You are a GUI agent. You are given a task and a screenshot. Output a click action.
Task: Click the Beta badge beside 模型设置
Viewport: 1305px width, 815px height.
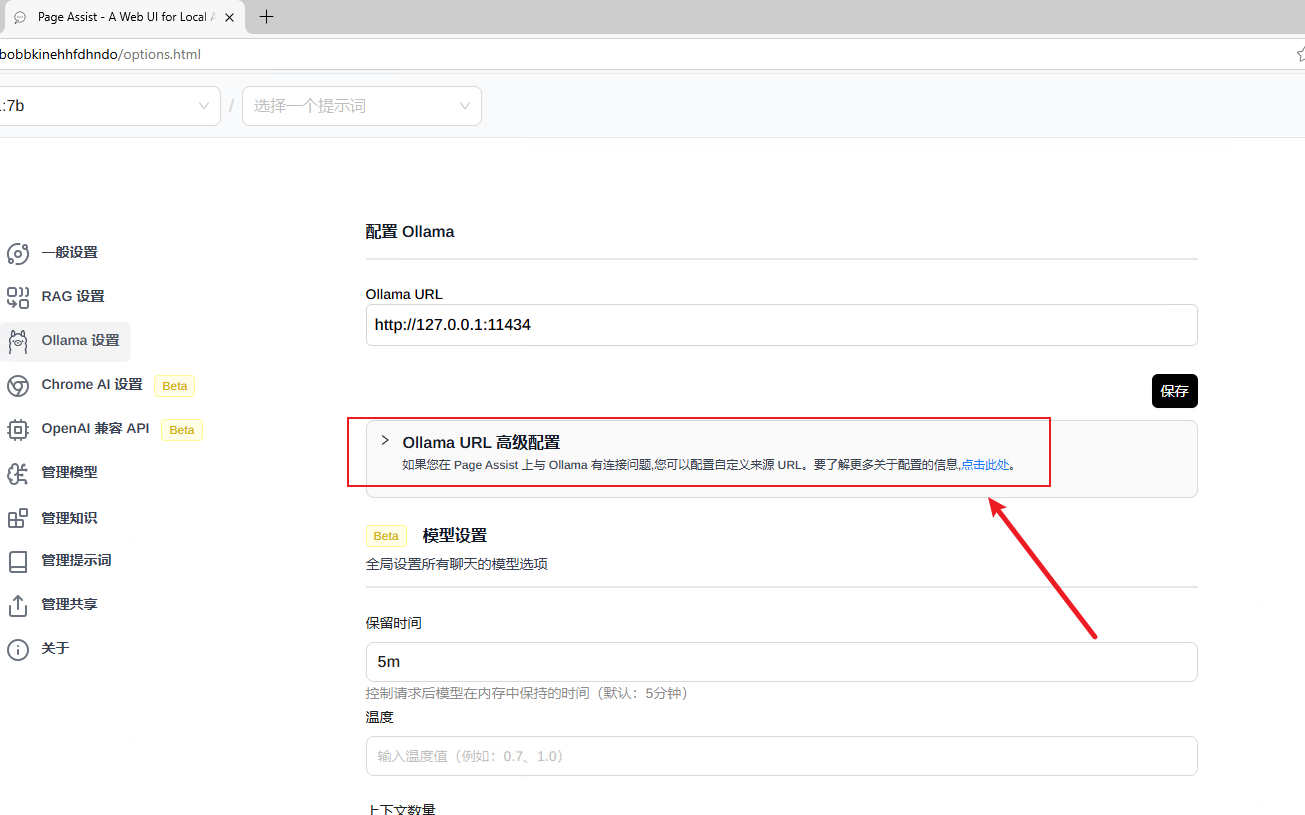386,536
